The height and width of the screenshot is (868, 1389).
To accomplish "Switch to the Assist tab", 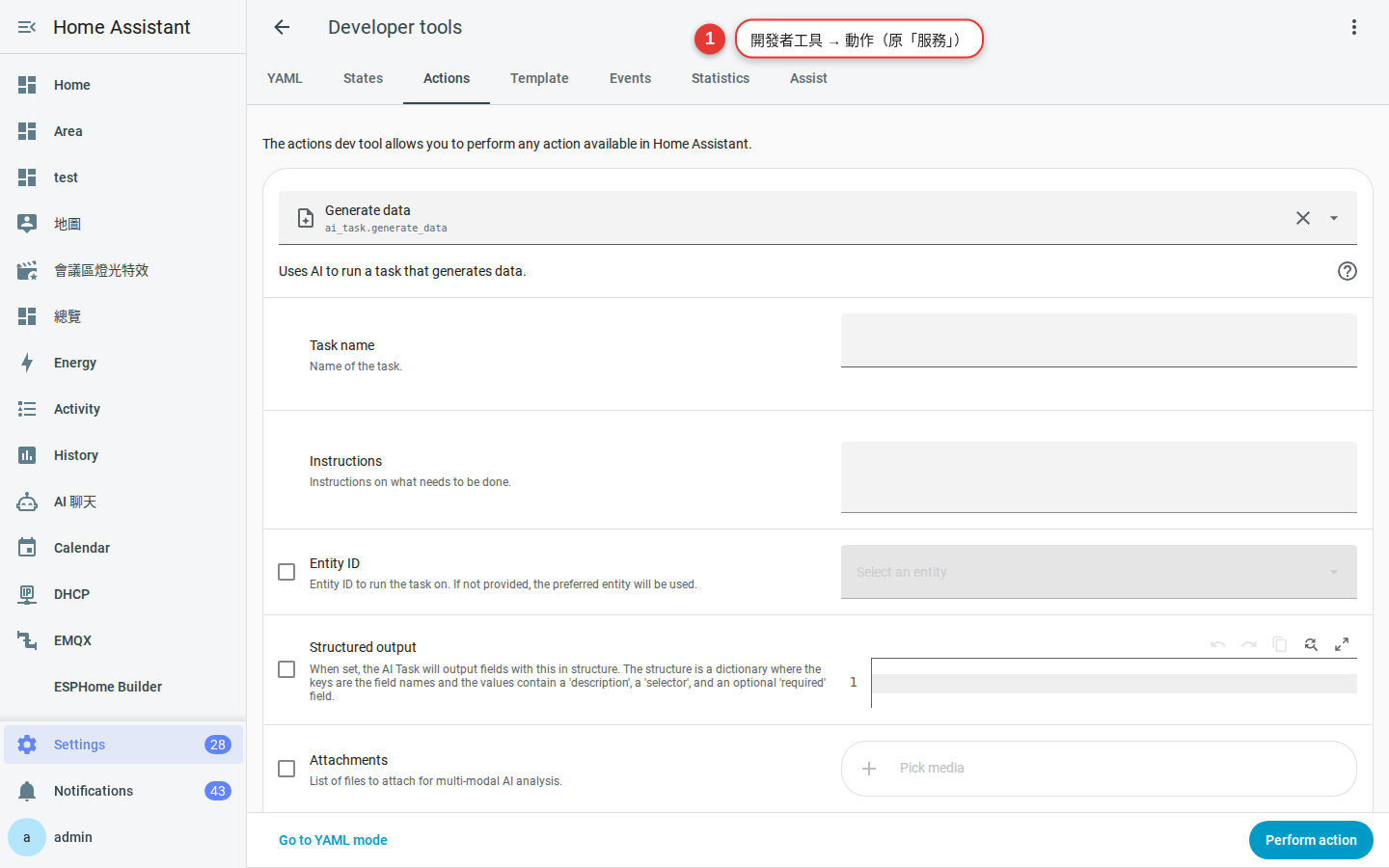I will tap(808, 78).
